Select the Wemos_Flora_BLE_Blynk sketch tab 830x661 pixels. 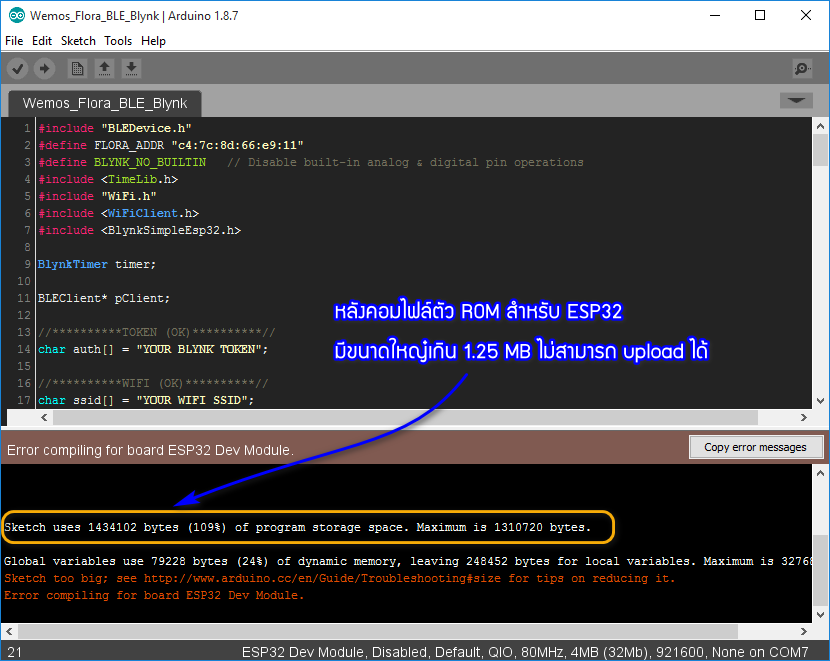(x=105, y=103)
